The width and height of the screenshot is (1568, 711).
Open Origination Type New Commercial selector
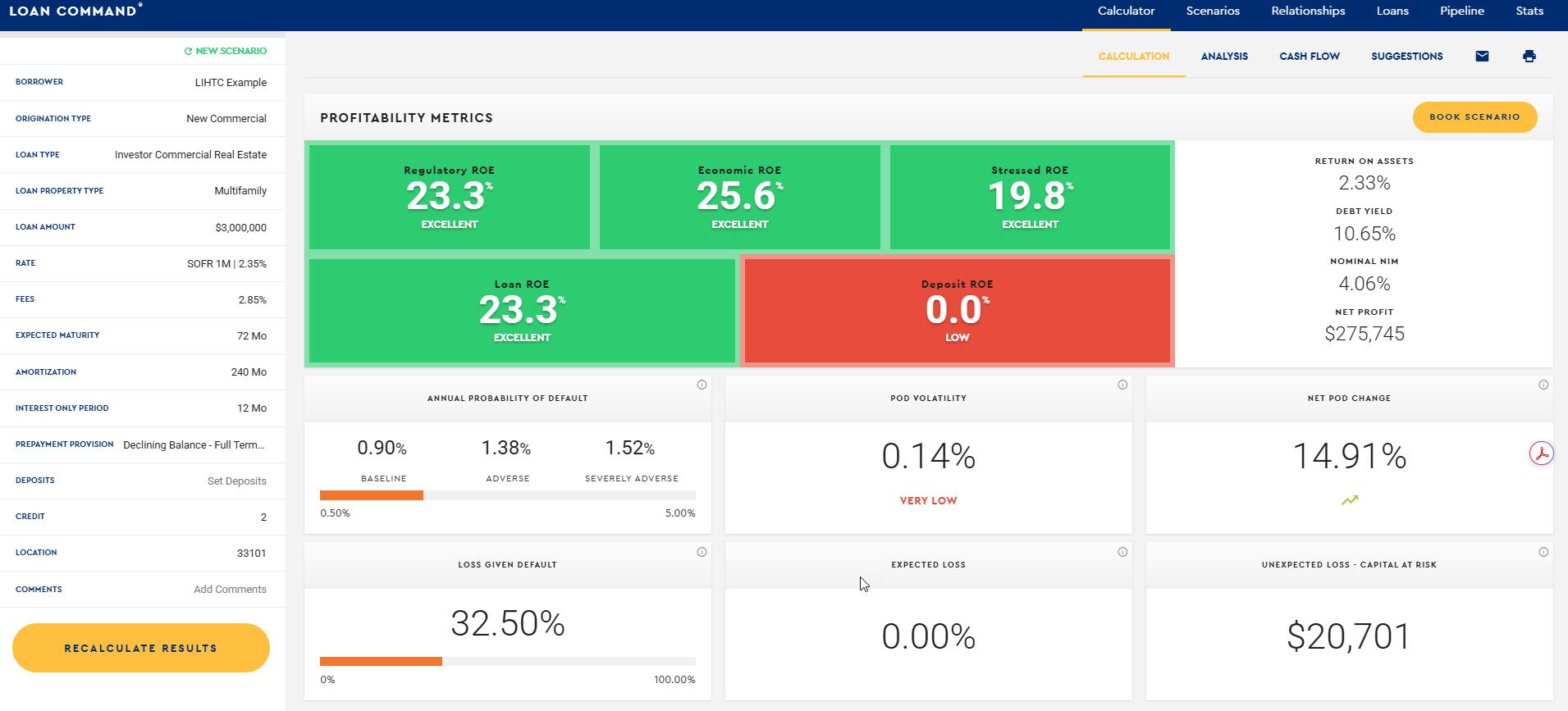click(x=143, y=118)
